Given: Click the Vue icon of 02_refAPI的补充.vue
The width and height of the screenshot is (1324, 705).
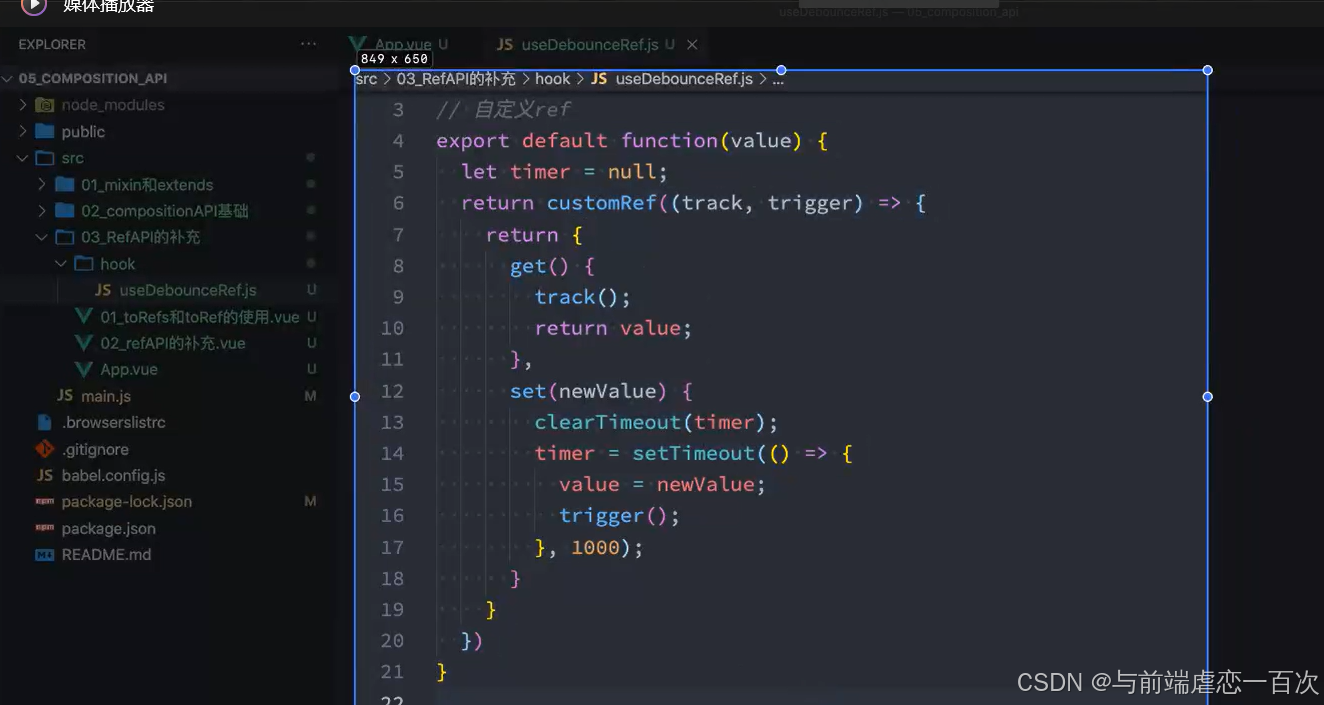Looking at the screenshot, I should click(x=84, y=343).
